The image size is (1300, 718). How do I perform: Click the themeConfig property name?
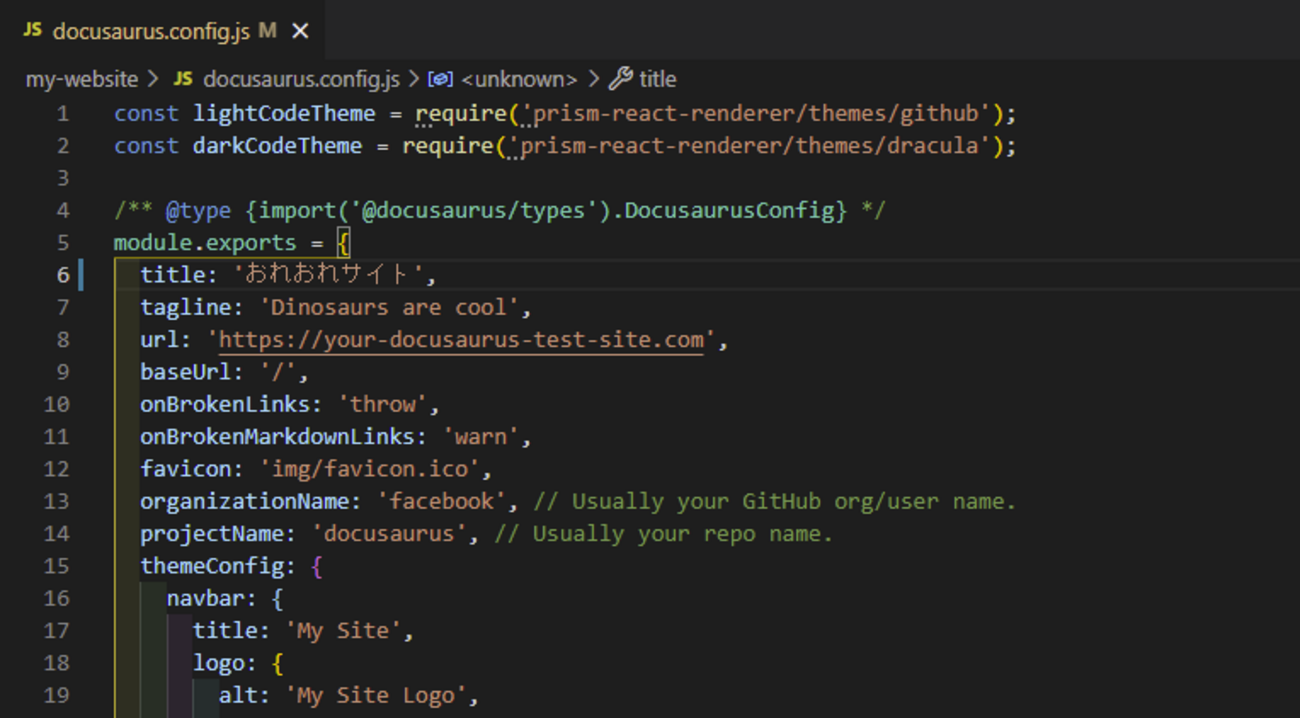[212, 566]
